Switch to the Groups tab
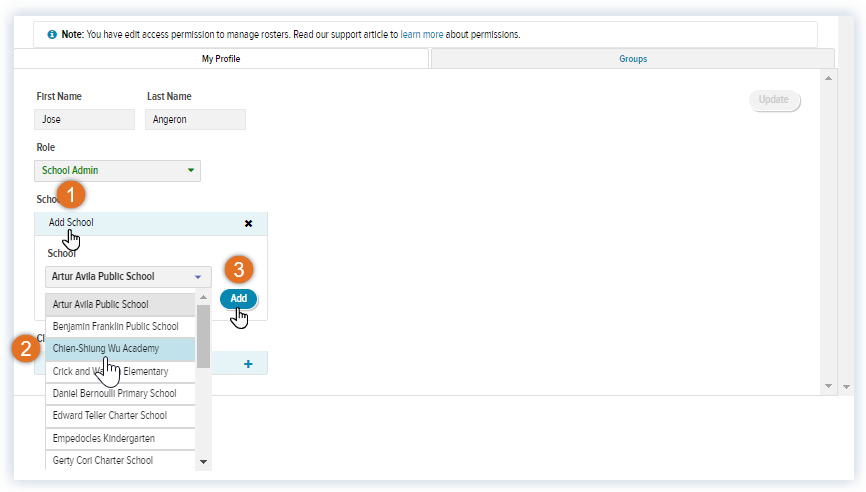The height and width of the screenshot is (492, 866). [x=633, y=59]
